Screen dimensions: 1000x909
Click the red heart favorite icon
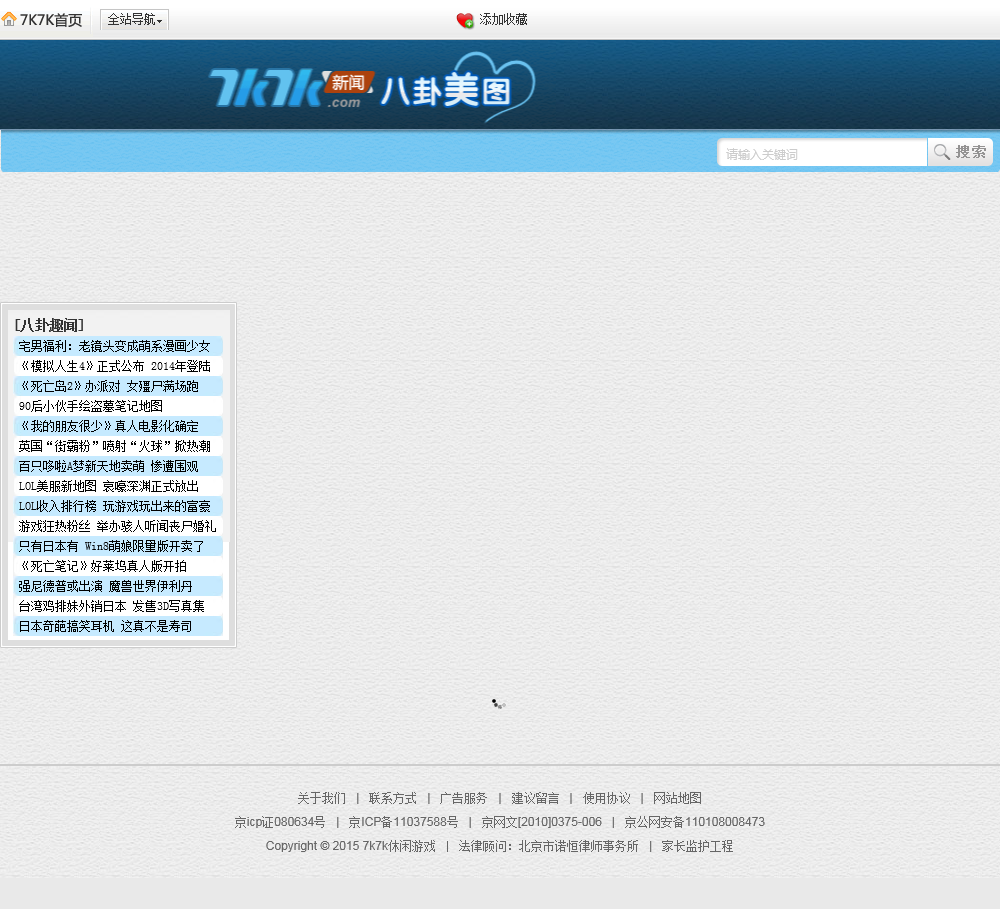pyautogui.click(x=465, y=20)
